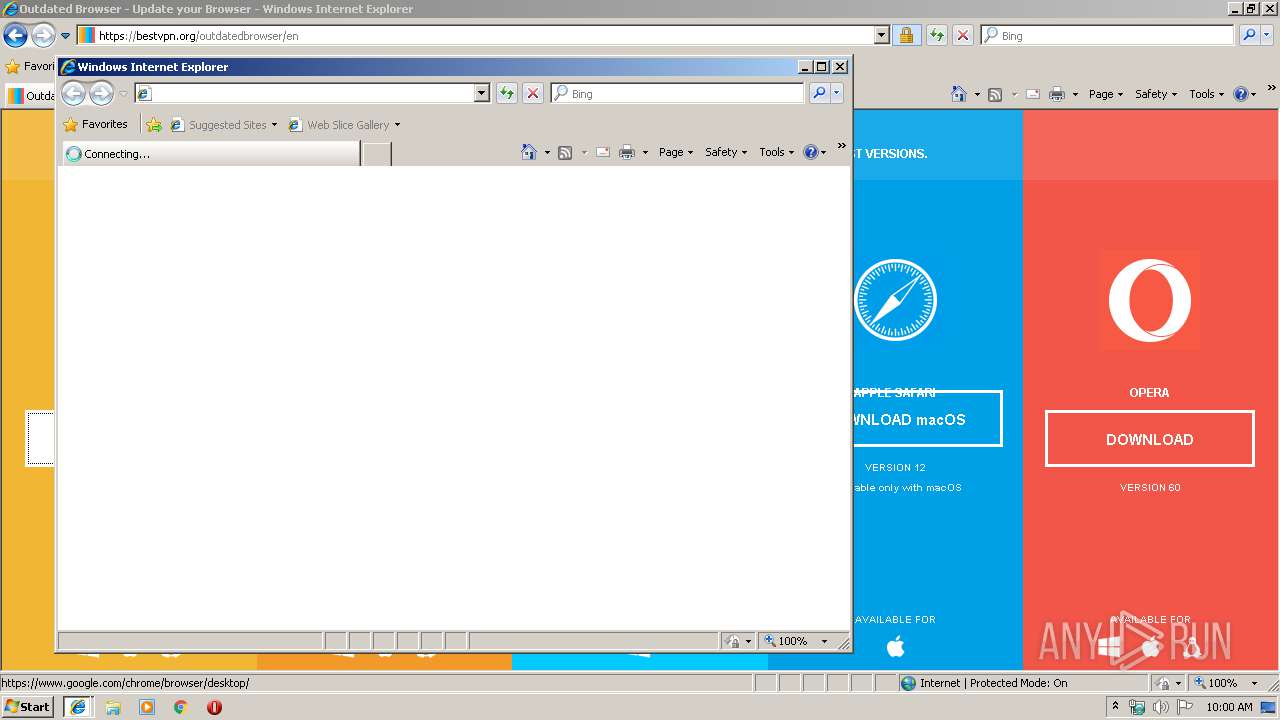Click Bing search box in background window
Image resolution: width=1280 pixels, height=720 pixels.
[x=1107, y=35]
